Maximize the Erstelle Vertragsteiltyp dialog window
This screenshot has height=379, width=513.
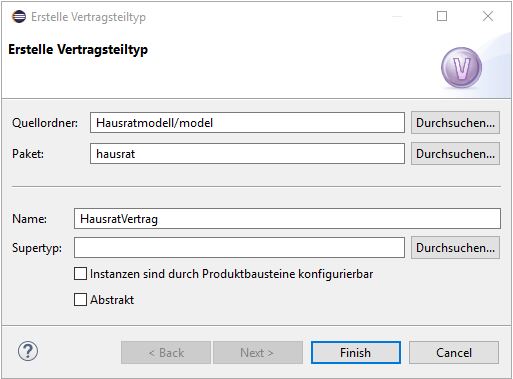442,16
